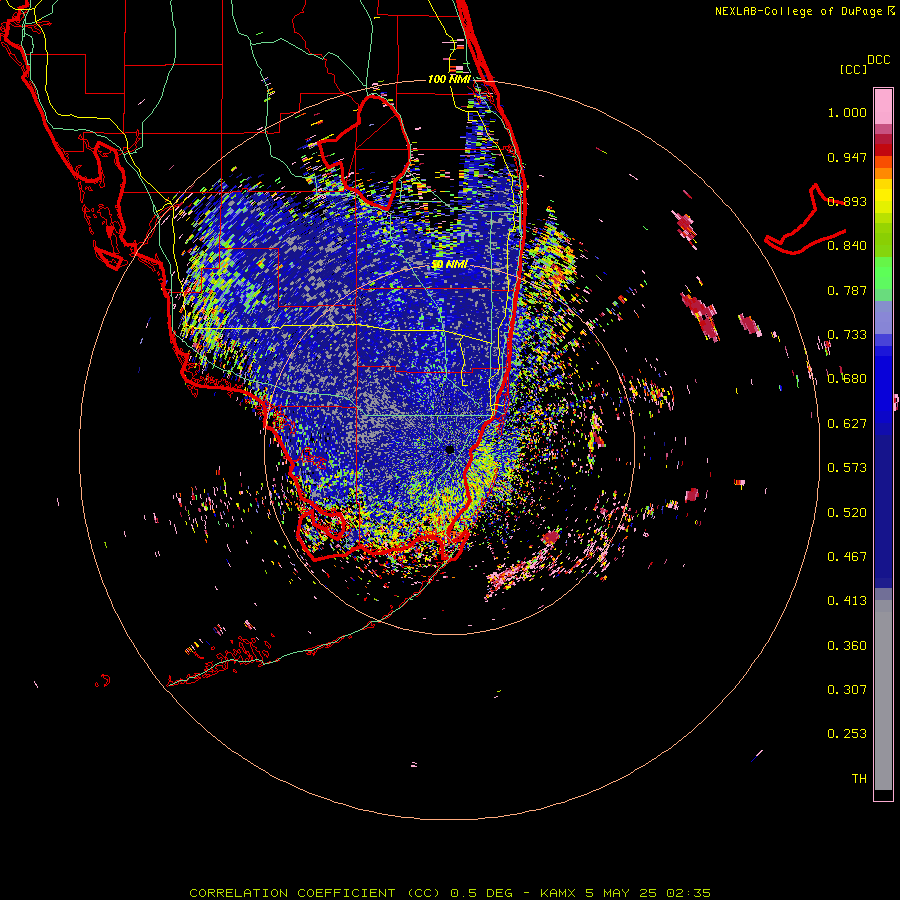Click the TH threshold label
Screen dimensions: 900x900
click(x=859, y=778)
